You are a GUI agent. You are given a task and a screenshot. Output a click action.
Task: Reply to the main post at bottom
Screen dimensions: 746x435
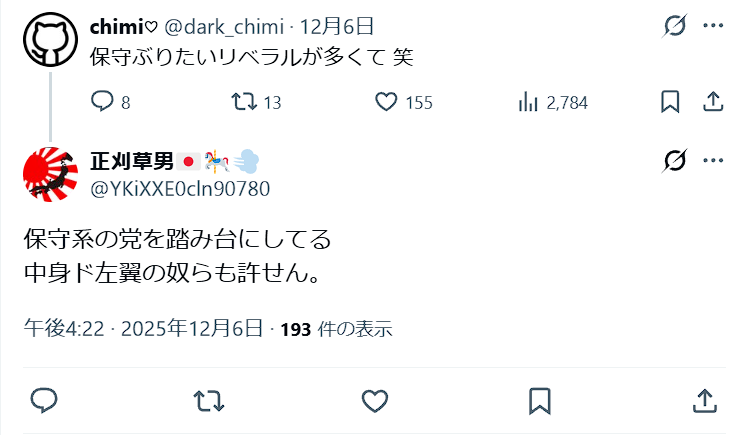[x=44, y=401]
